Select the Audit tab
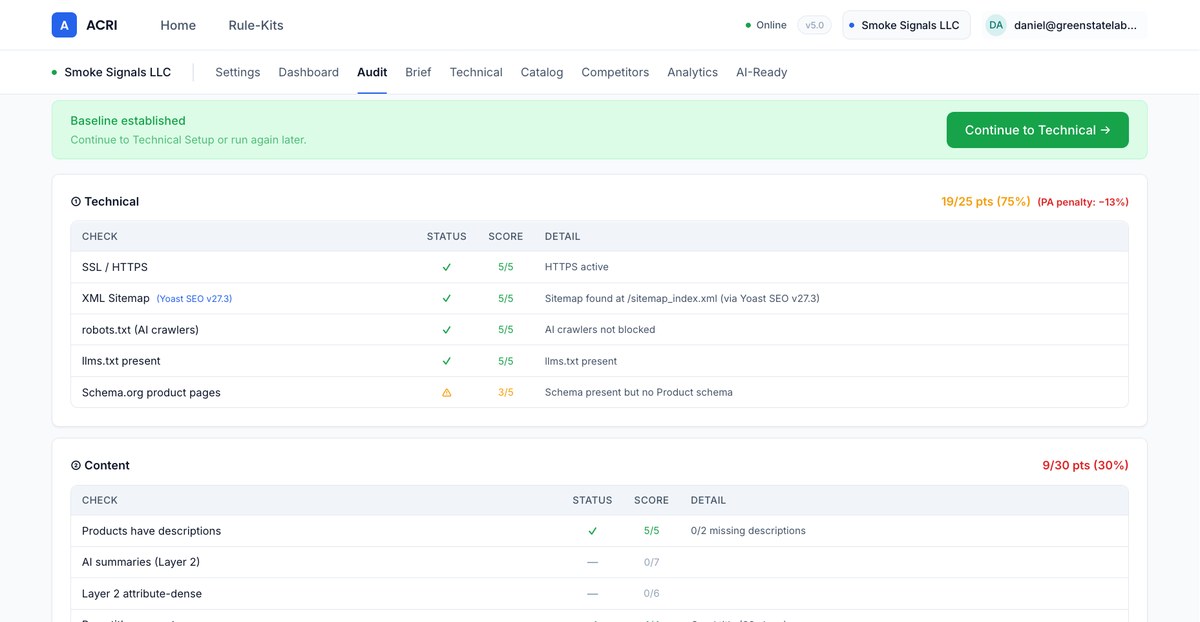Viewport: 1200px width, 622px height. (372, 72)
